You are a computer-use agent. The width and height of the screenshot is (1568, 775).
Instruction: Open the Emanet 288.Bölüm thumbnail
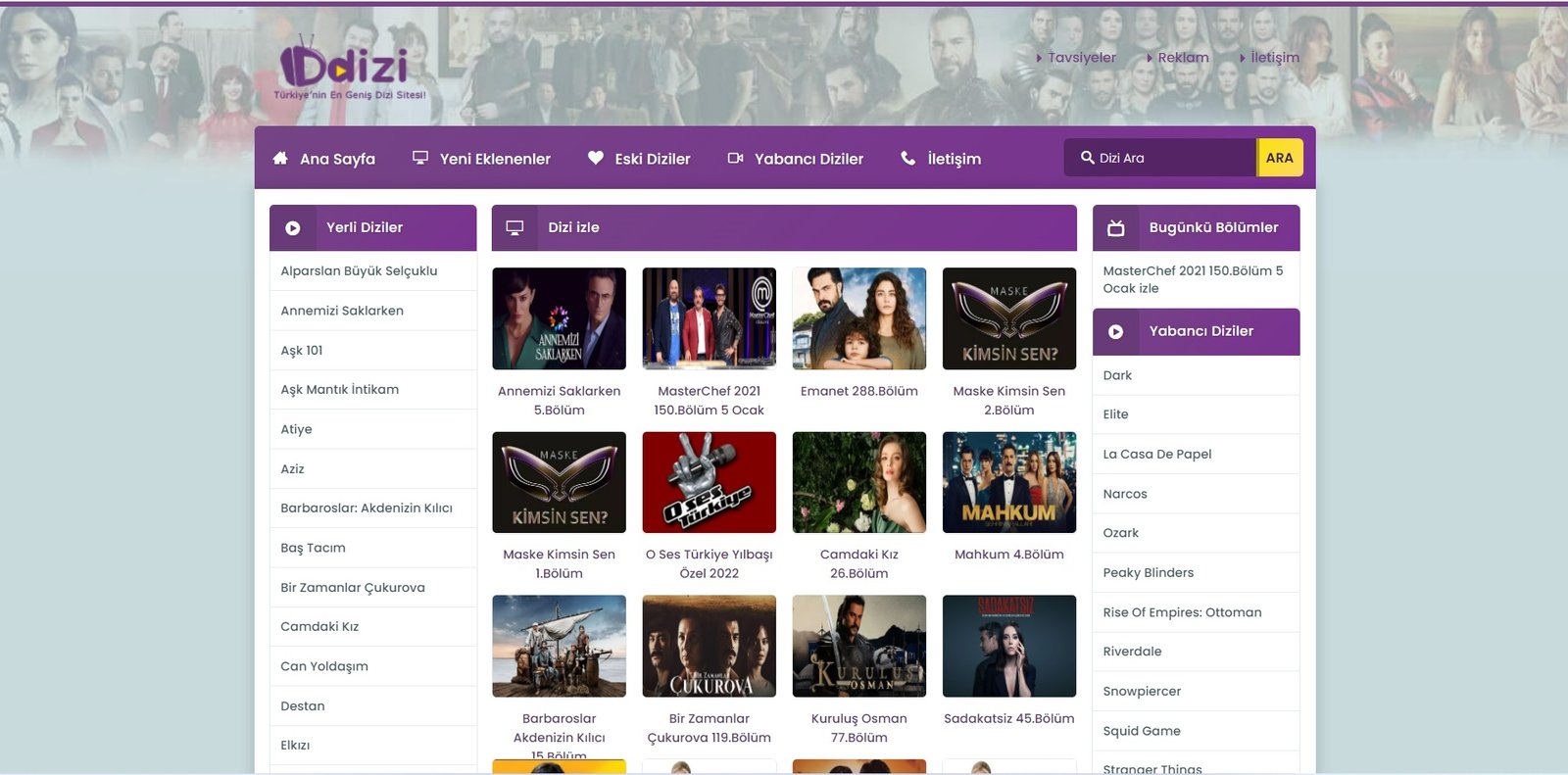pos(858,318)
